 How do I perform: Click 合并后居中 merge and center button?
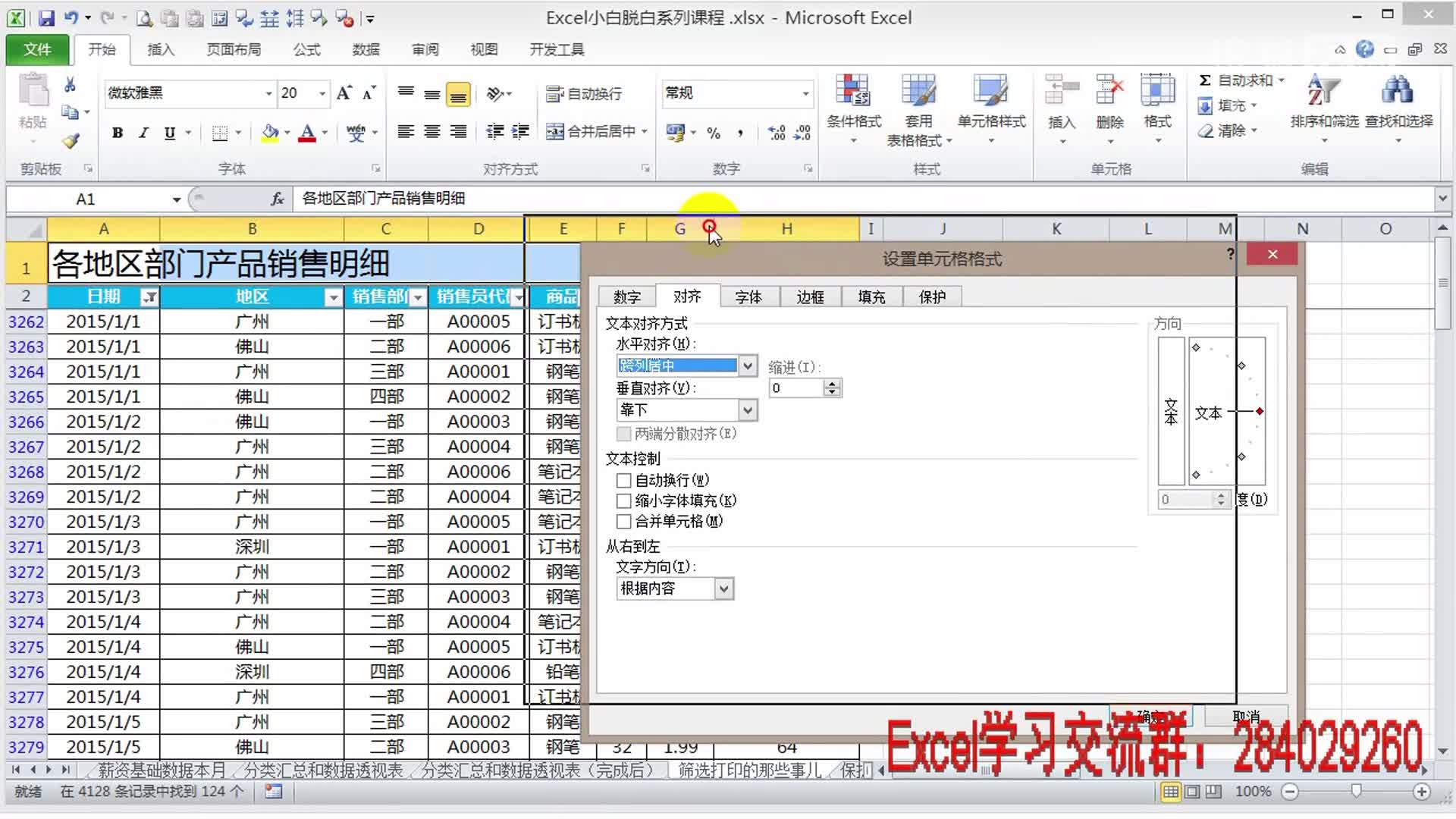point(598,132)
